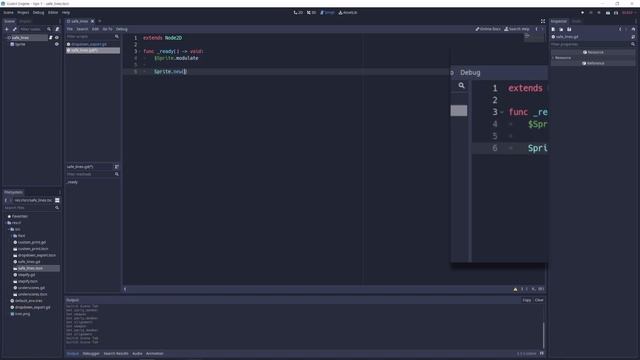Play the current scene with the clapperboard icon
This screenshot has width=640, height=360.
coord(608,13)
